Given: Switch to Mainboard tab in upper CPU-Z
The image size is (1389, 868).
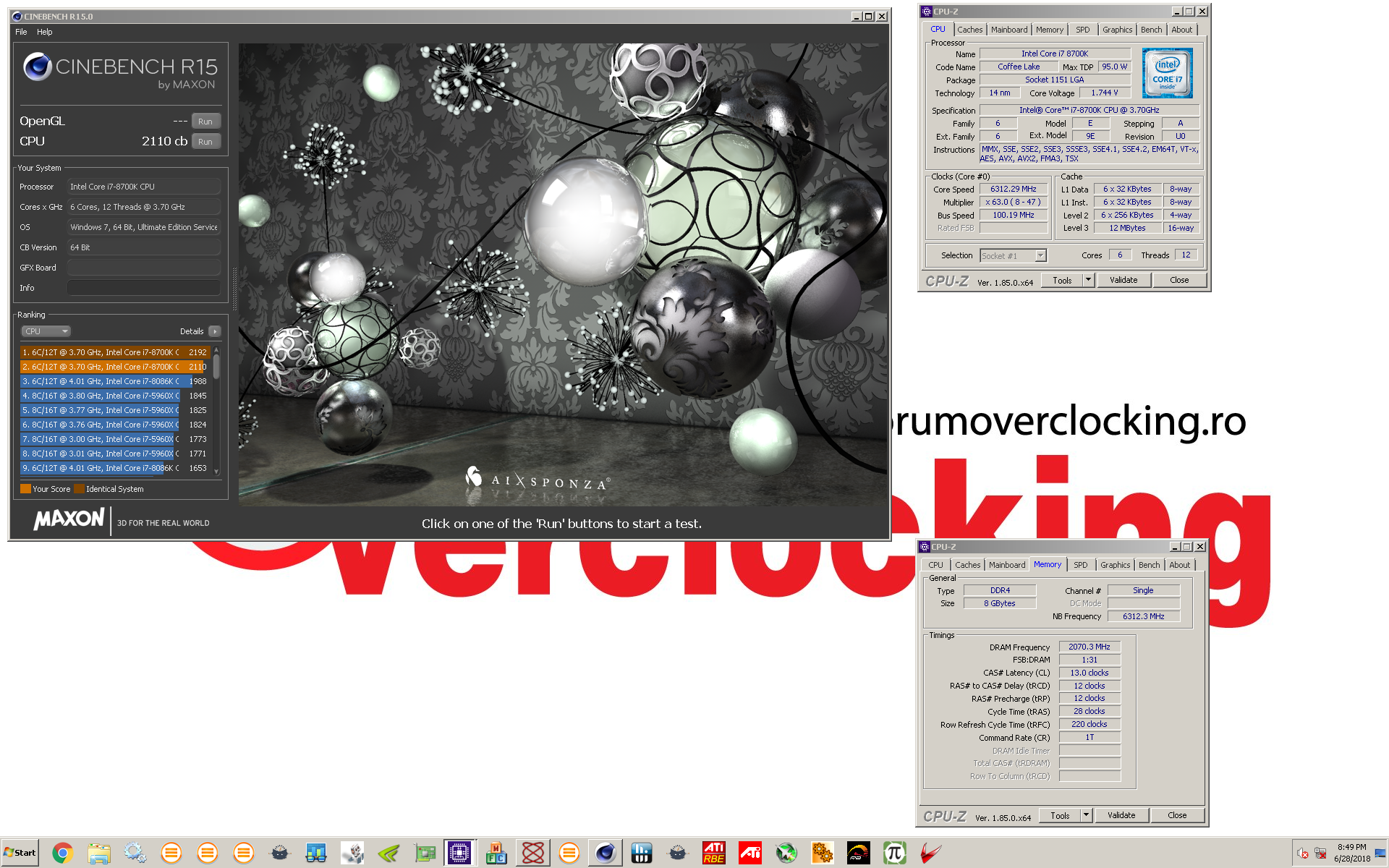Looking at the screenshot, I should (x=1009, y=30).
